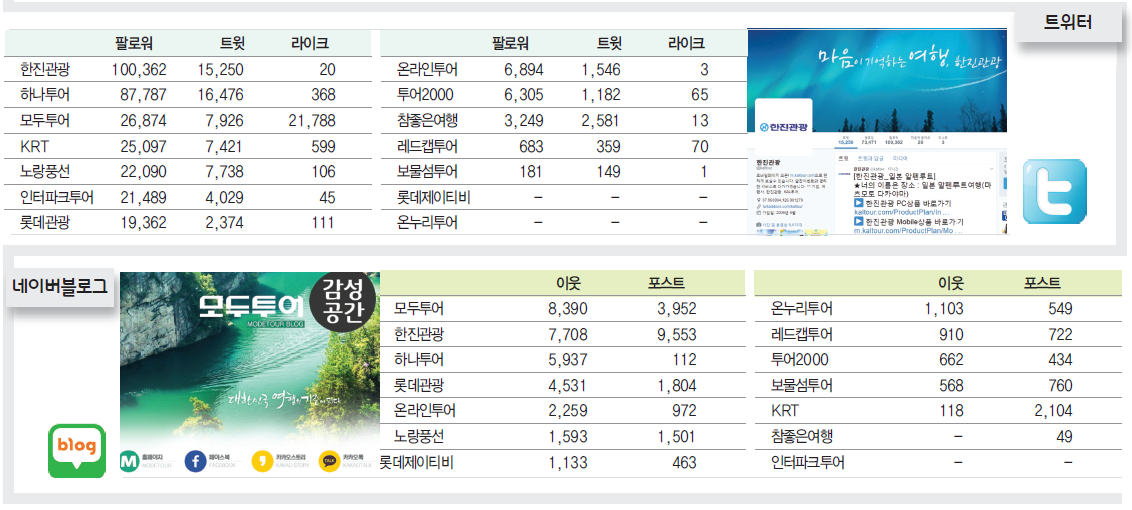This screenshot has height=510, width=1132.
Task: Open the green M 홈페이지 icon
Action: pos(130,462)
